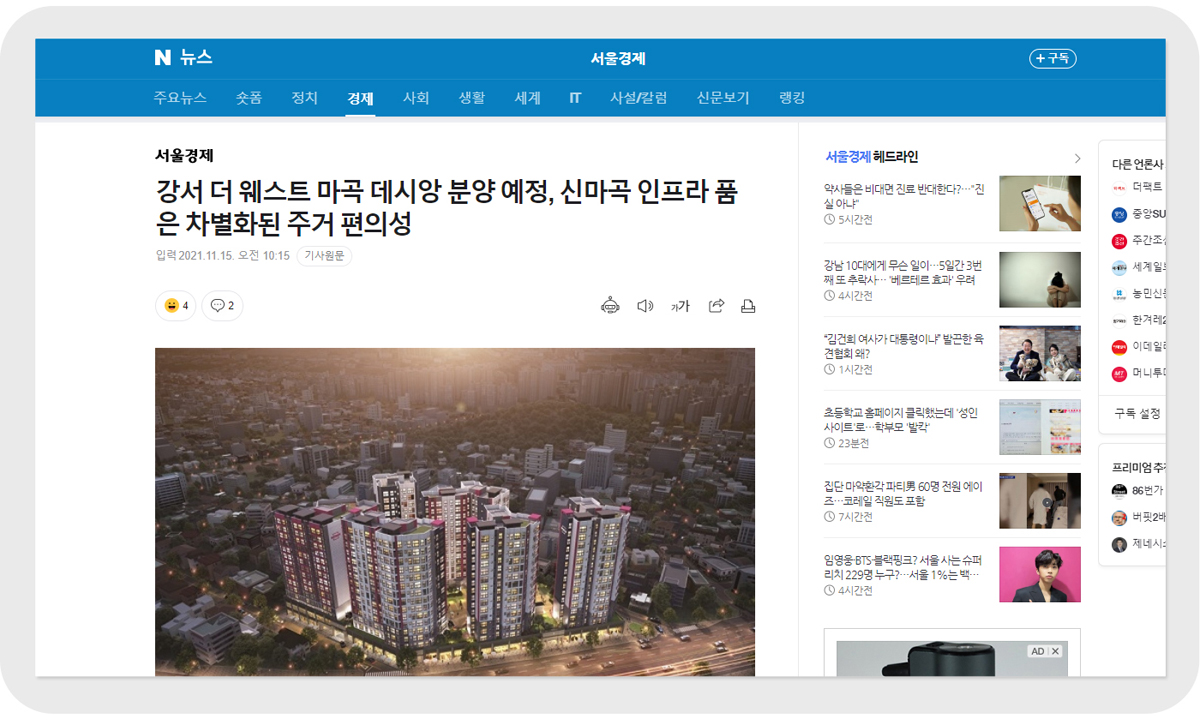
Task: Go to the 세계 tab
Action: pos(528,98)
